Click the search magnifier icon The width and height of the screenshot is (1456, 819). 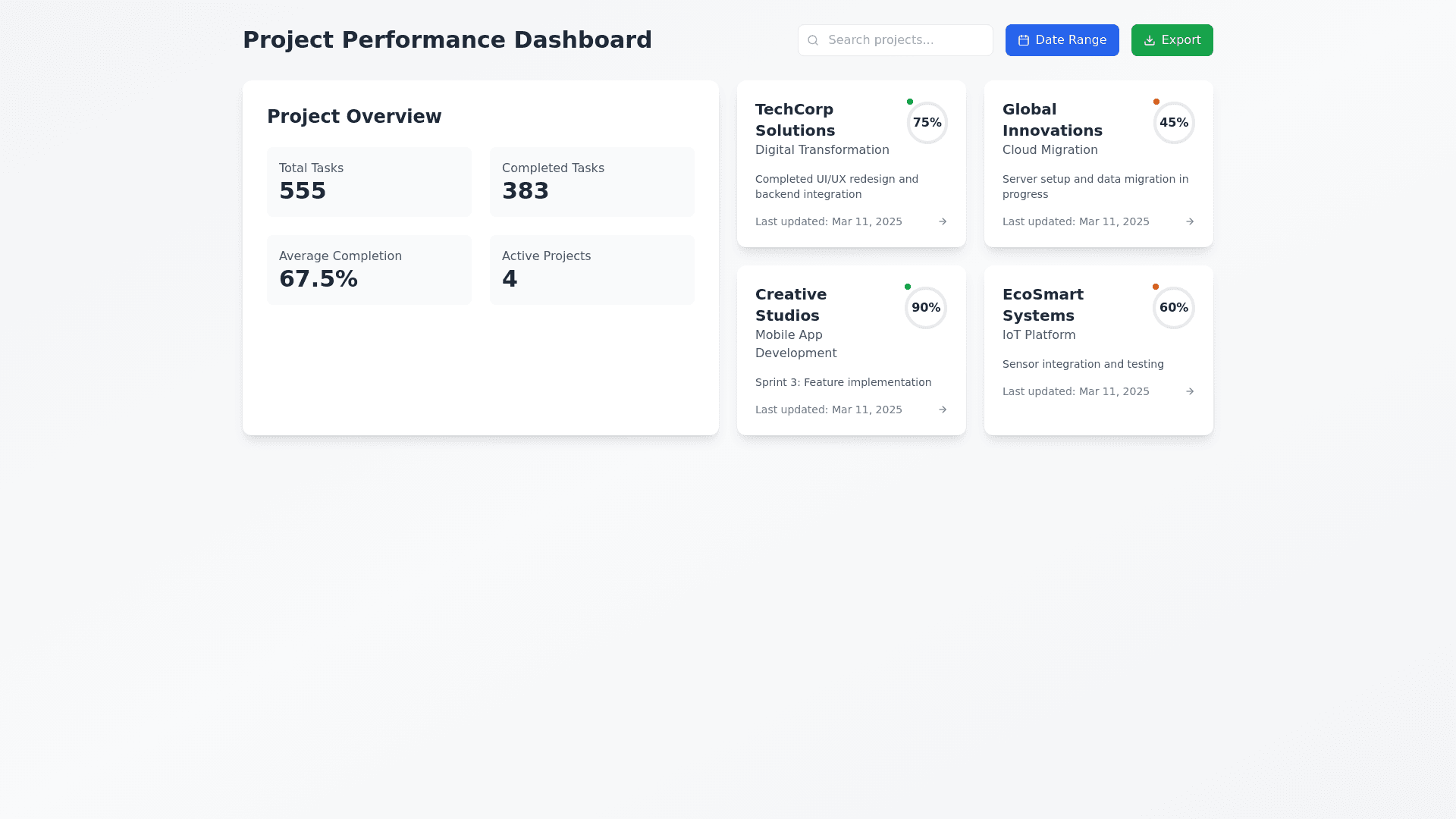click(813, 40)
